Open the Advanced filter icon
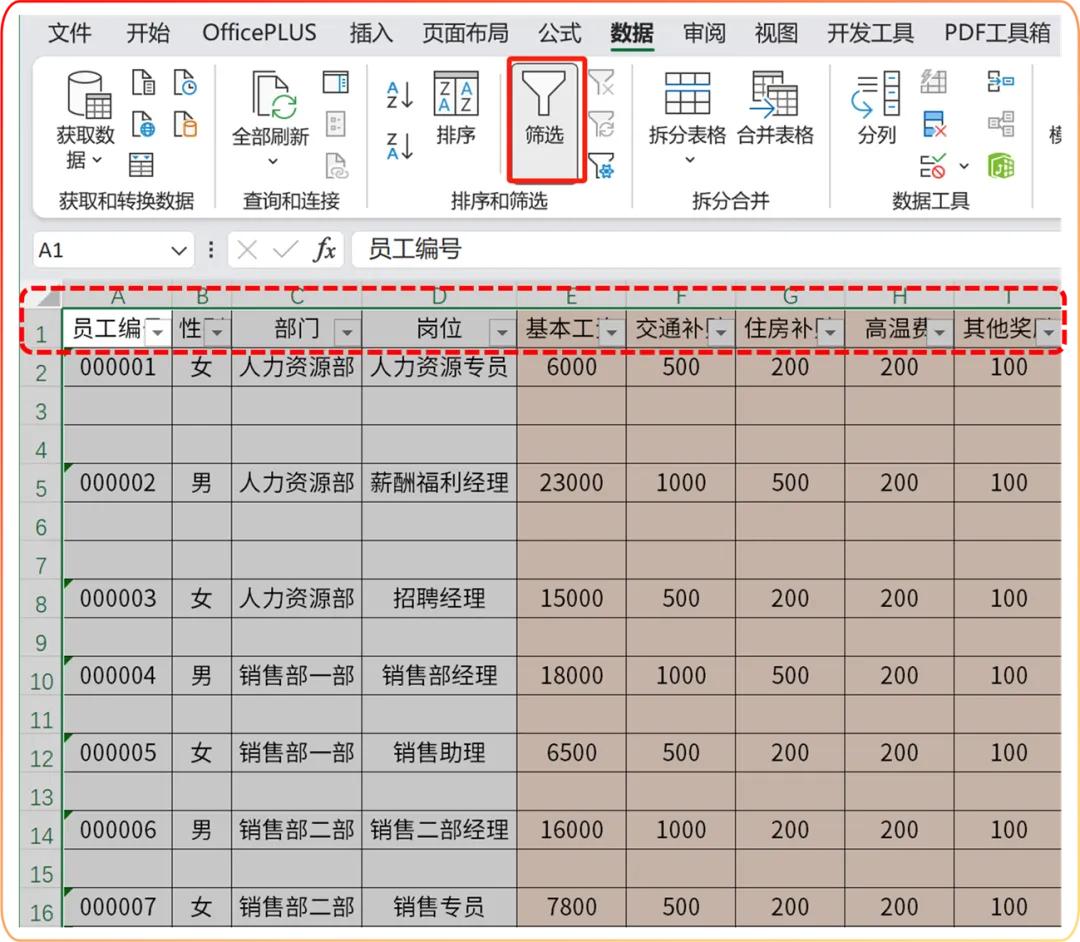Screen dimensions: 1080x942 601,166
